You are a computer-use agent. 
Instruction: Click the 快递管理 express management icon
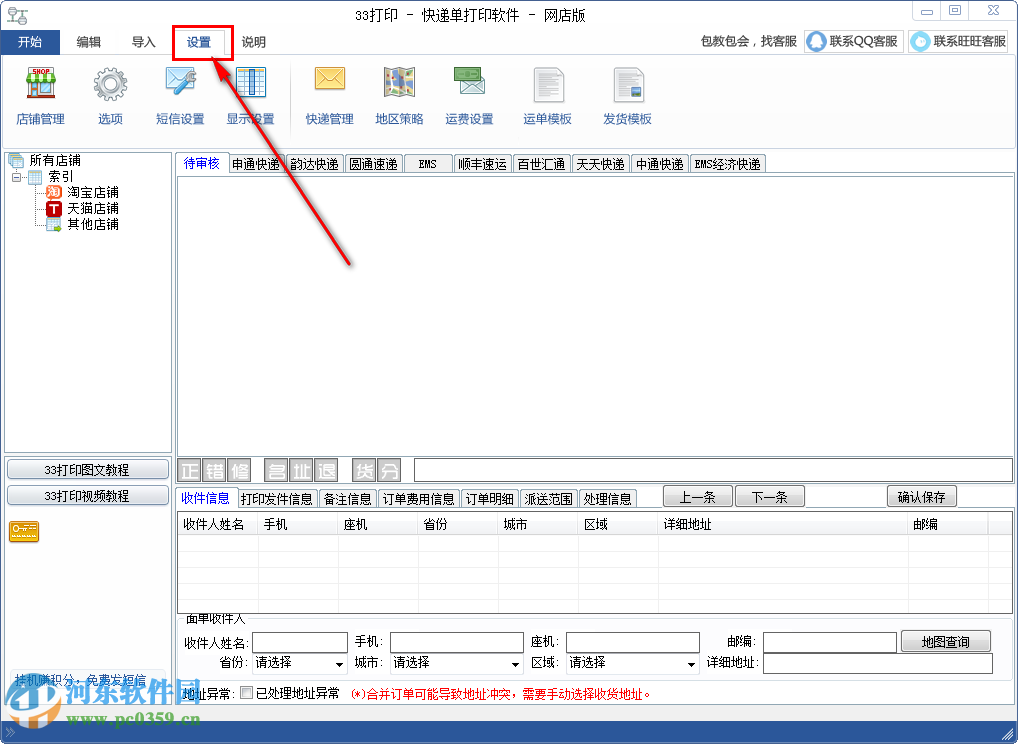coord(329,95)
